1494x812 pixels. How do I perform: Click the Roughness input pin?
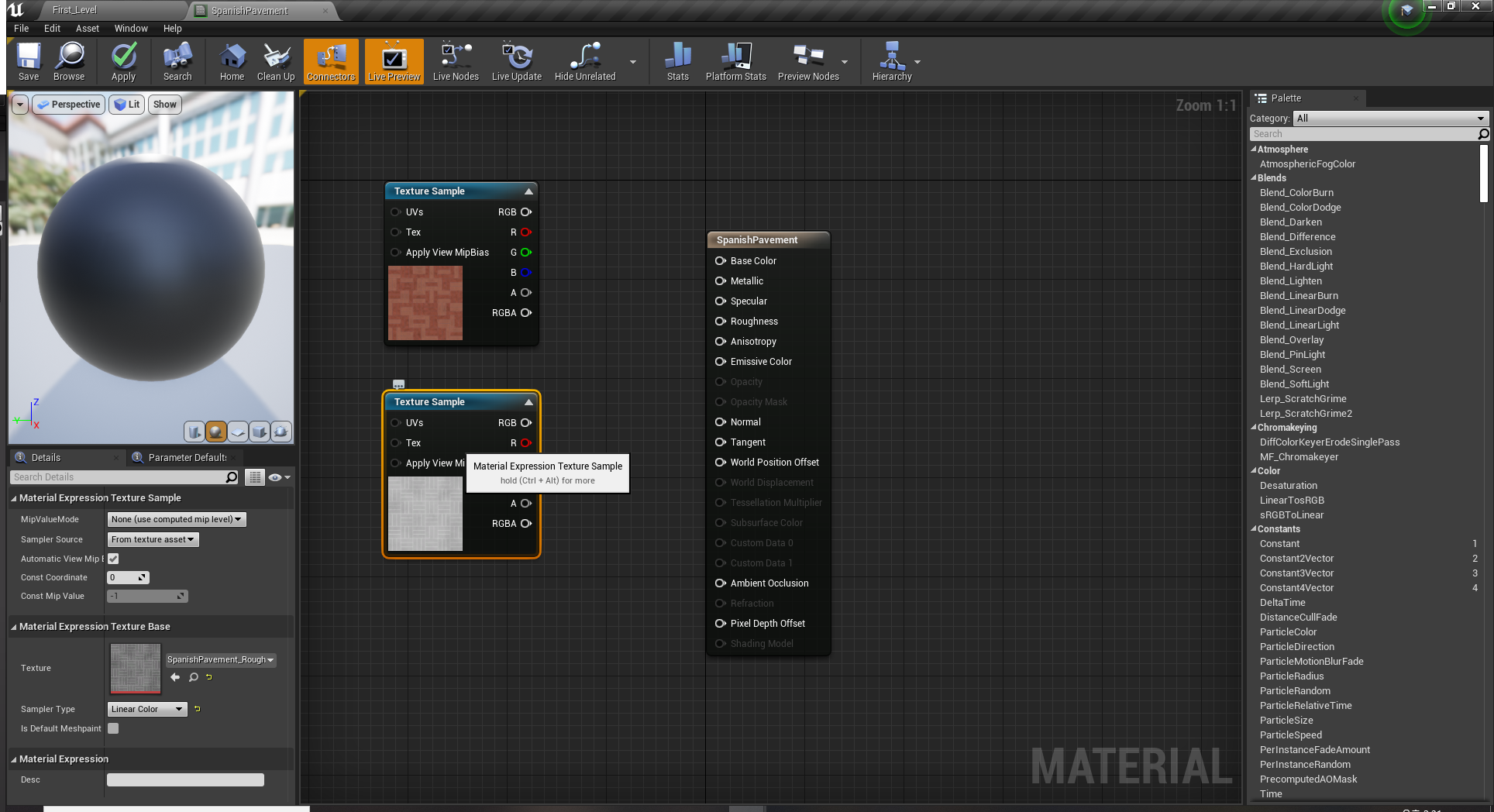pos(721,322)
